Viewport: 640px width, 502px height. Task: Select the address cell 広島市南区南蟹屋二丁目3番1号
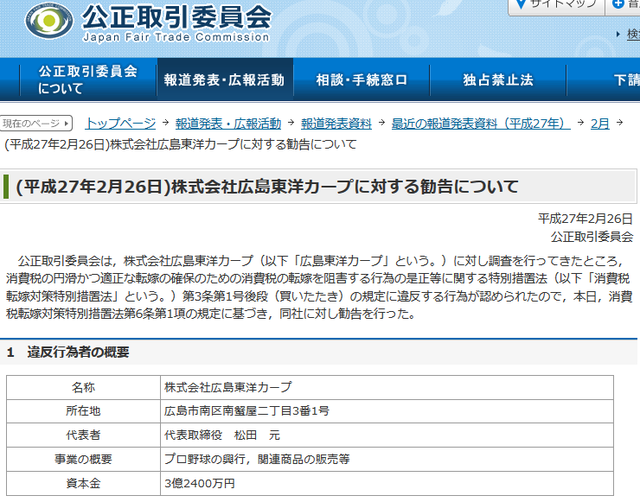387,411
